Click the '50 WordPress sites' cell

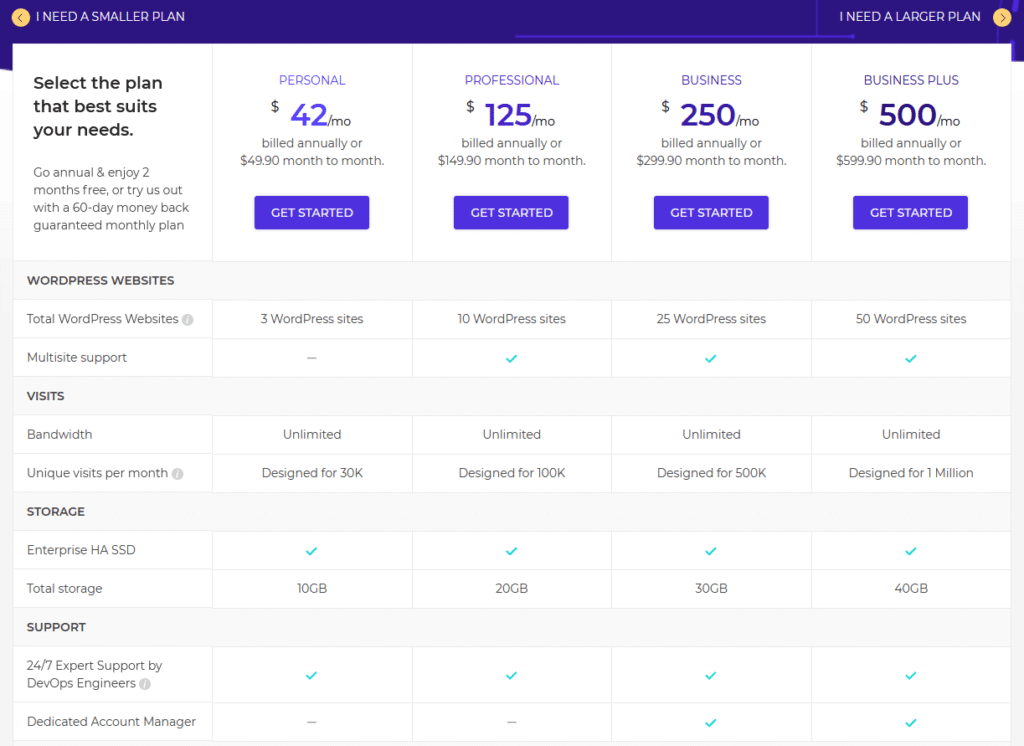[911, 319]
